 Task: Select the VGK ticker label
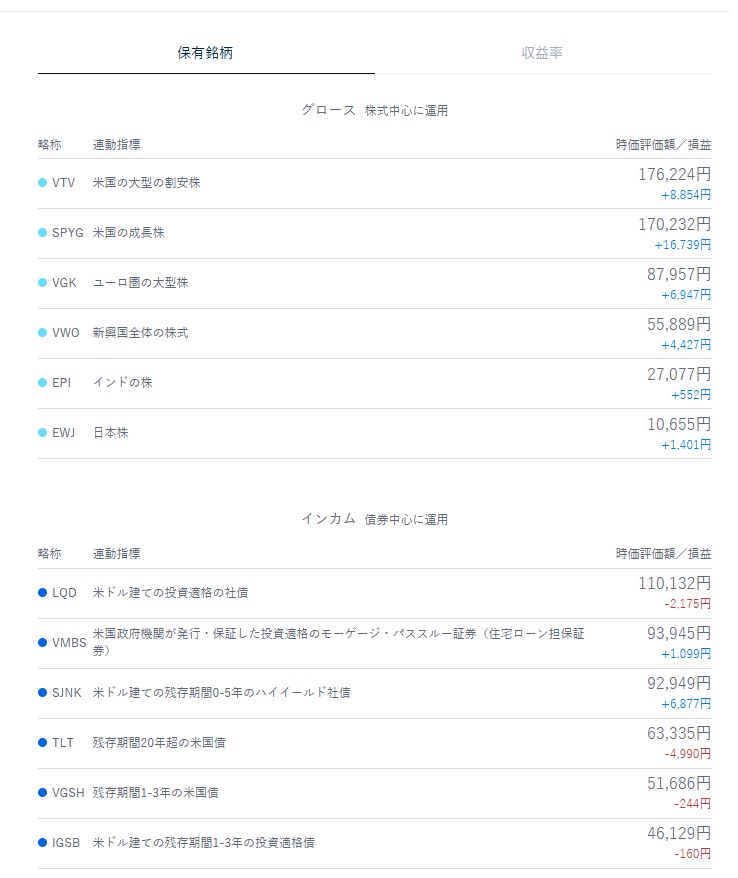point(64,283)
